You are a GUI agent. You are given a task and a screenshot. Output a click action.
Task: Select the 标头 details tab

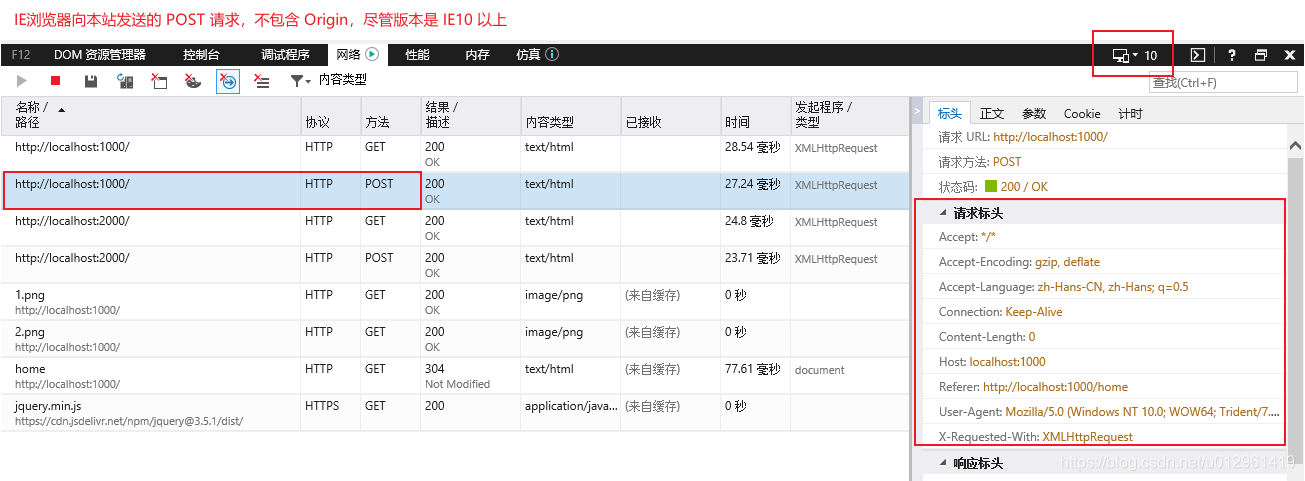pyautogui.click(x=950, y=113)
